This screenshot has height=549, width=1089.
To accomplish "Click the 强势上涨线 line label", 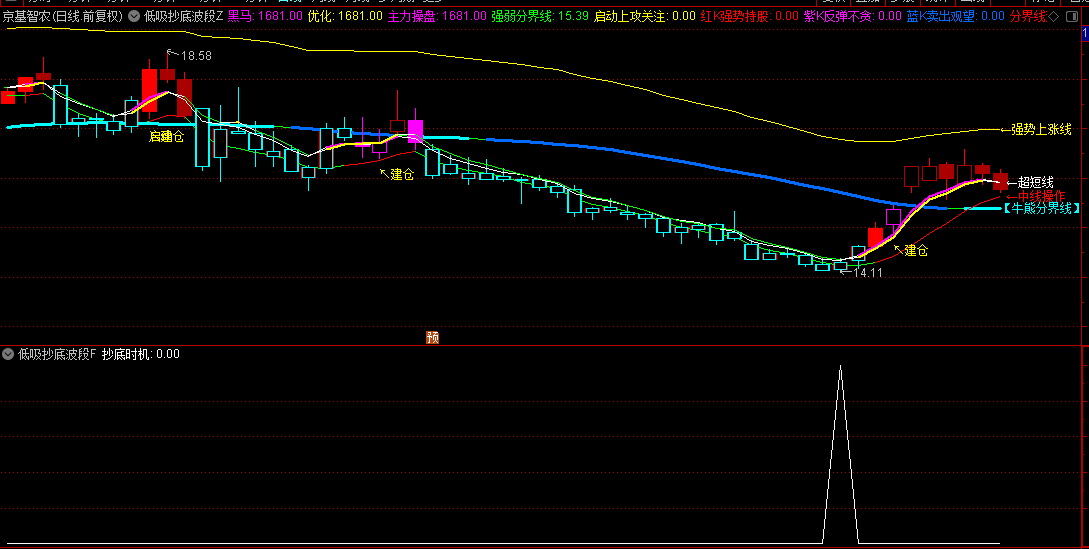I will [1040, 129].
